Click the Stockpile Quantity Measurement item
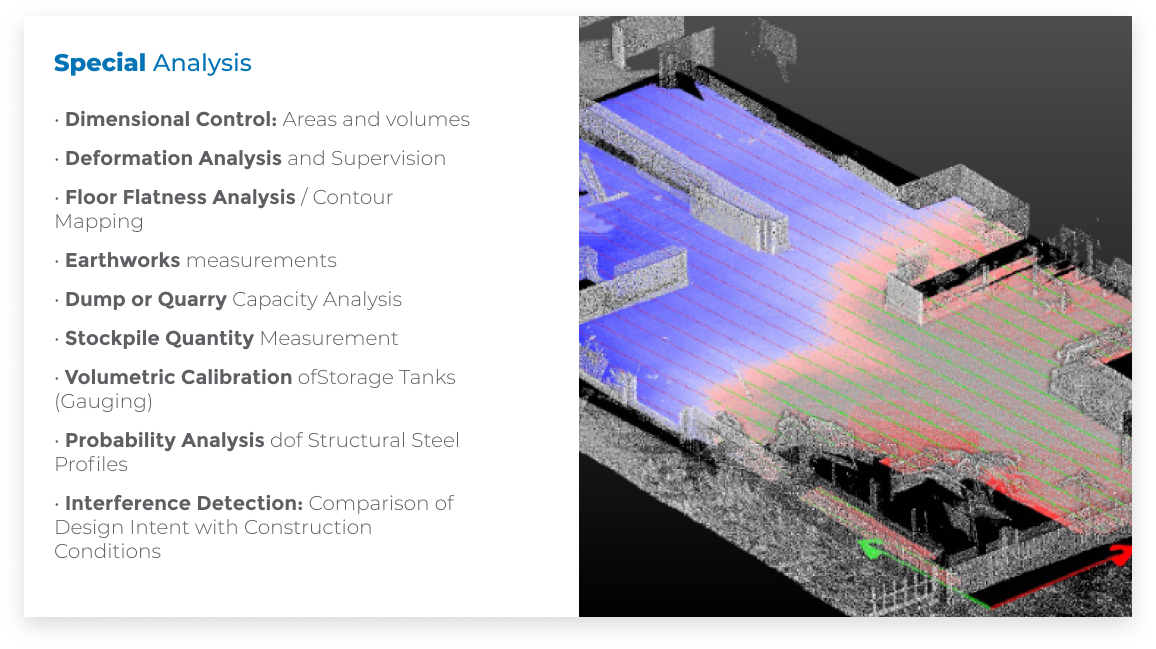Viewport: 1156px width, 649px height. (227, 338)
